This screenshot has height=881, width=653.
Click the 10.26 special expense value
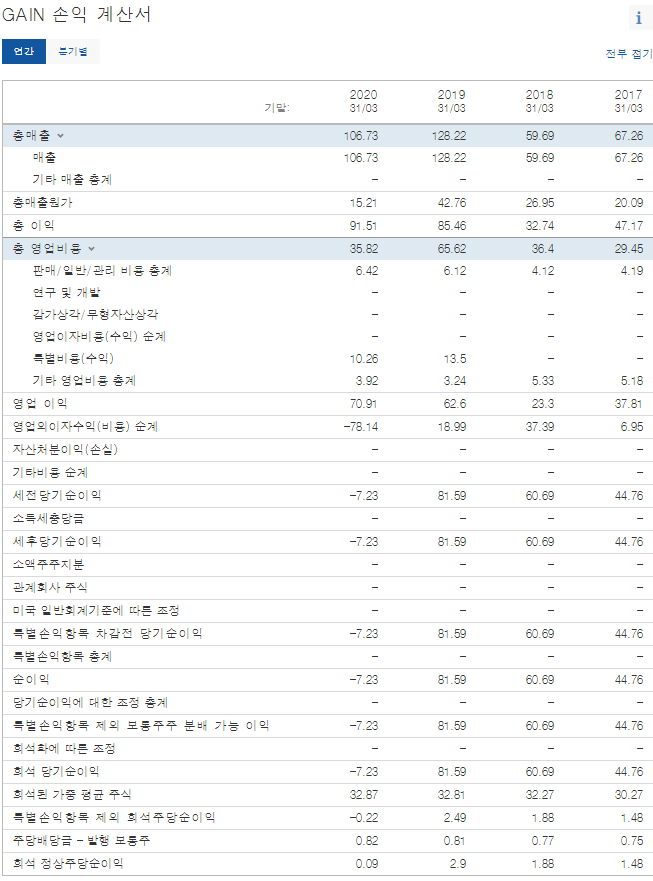pyautogui.click(x=364, y=358)
